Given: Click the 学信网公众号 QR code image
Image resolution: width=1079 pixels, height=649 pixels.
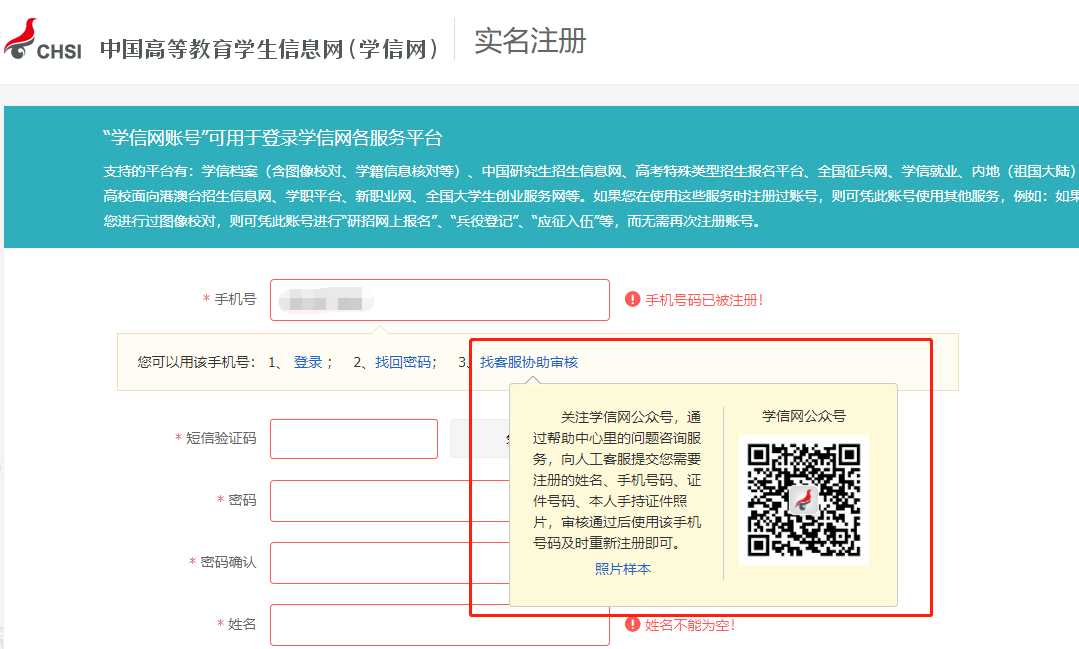Looking at the screenshot, I should click(x=803, y=500).
